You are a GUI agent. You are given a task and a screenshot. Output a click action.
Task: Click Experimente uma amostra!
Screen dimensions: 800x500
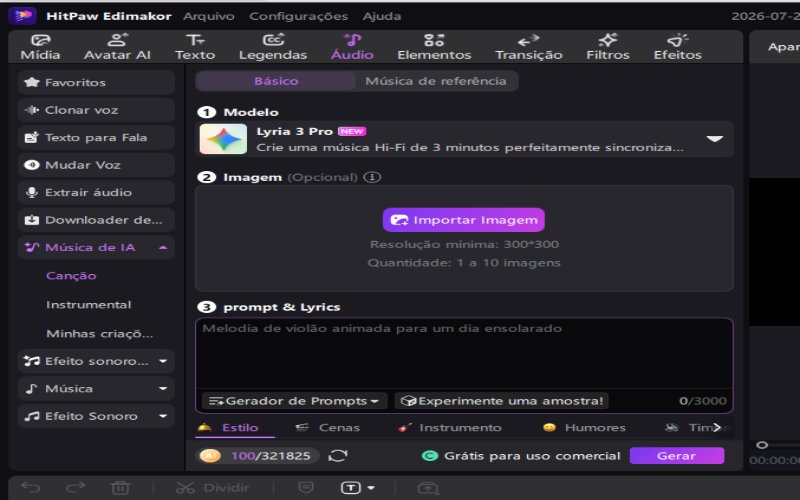[x=502, y=401]
